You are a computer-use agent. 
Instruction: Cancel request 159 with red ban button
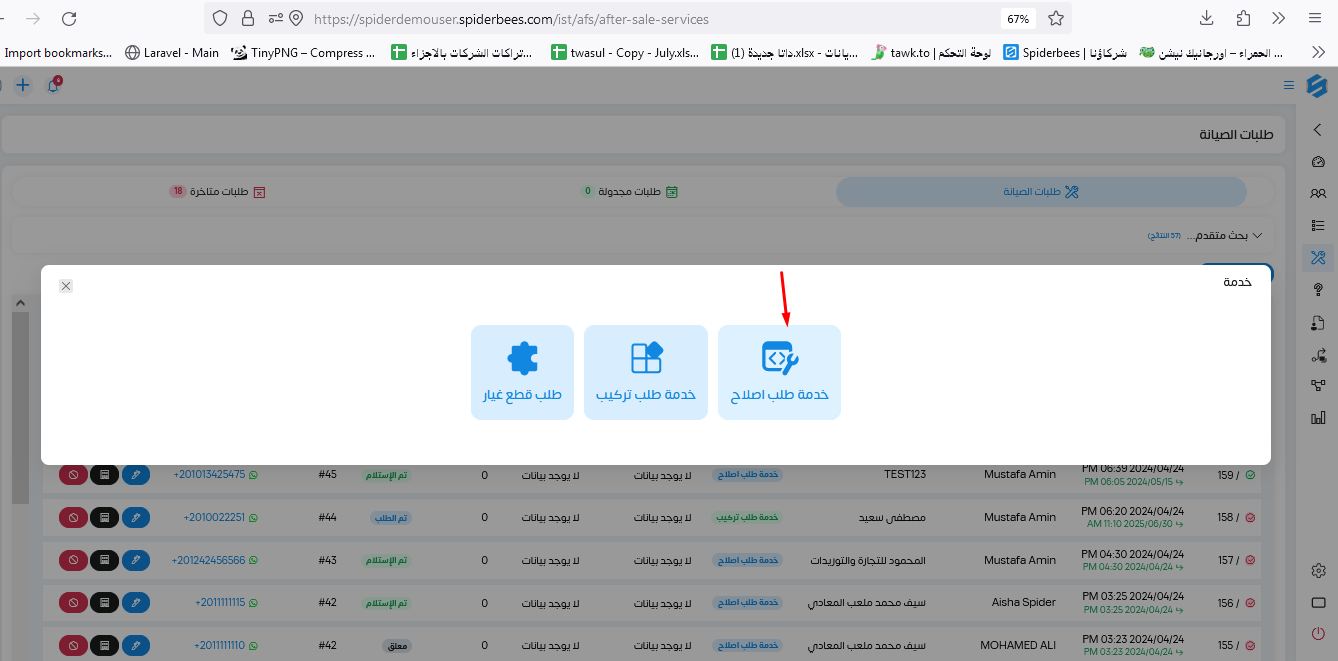(x=72, y=475)
